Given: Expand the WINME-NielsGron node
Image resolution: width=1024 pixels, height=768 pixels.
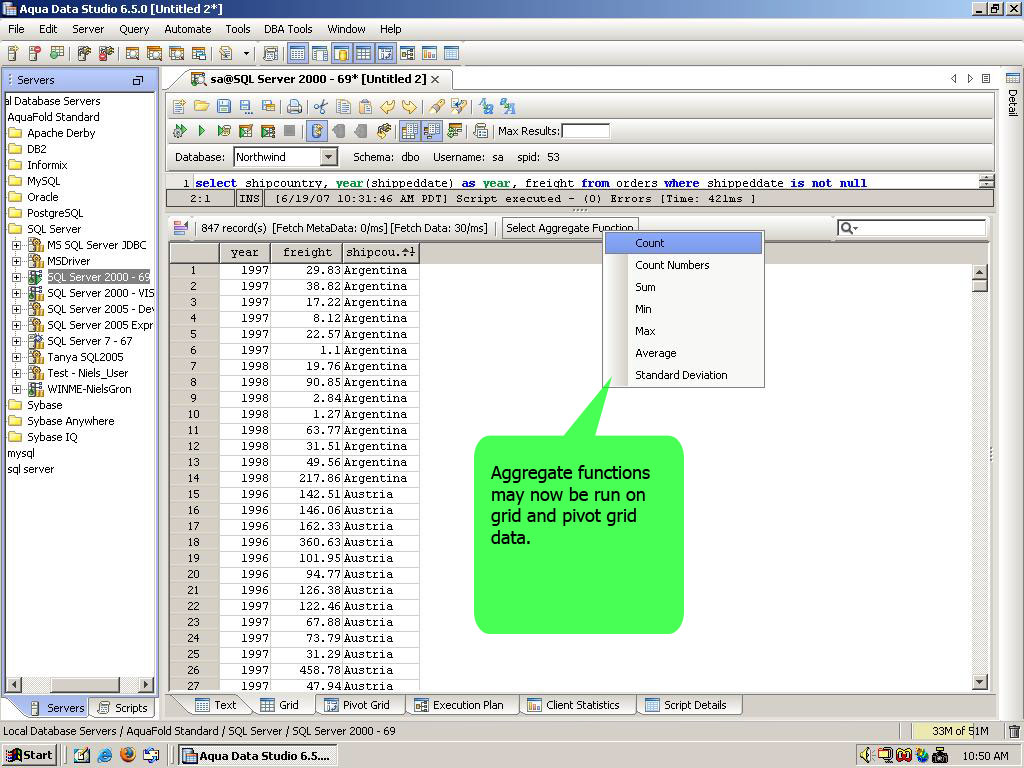Looking at the screenshot, I should point(16,389).
